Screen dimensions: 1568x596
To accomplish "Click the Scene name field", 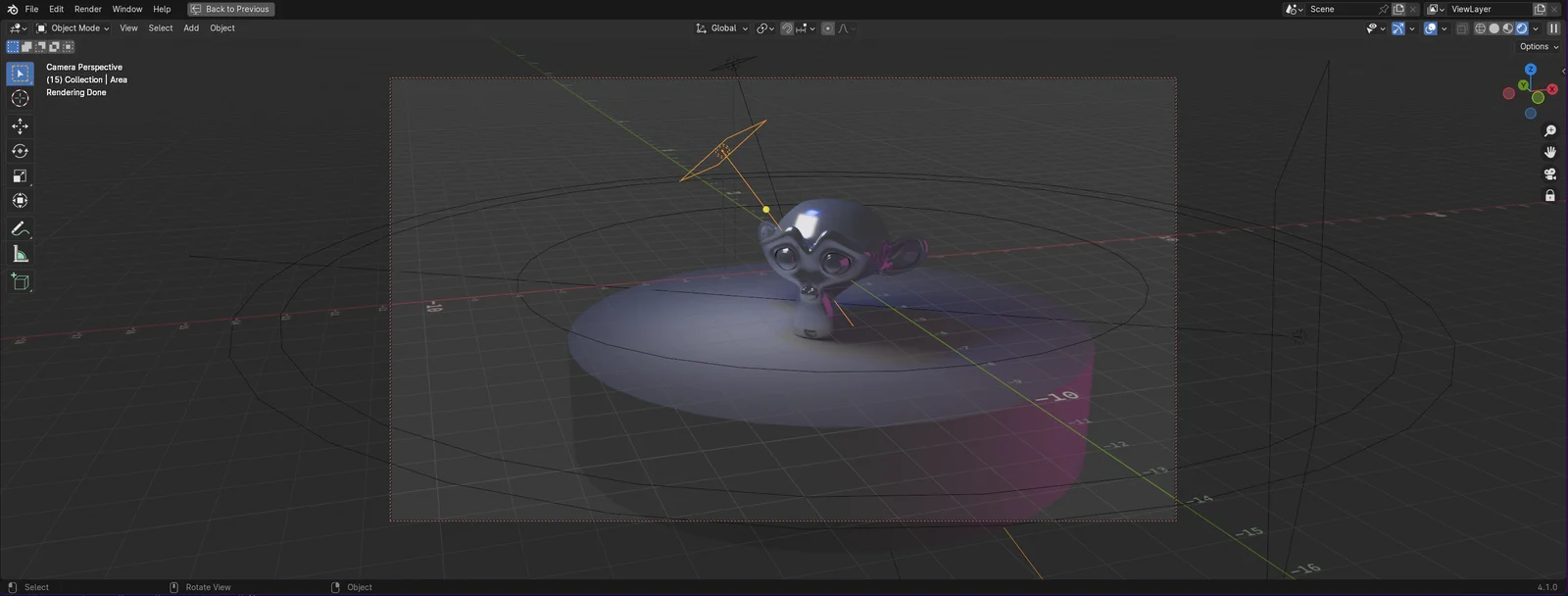I will pyautogui.click(x=1341, y=9).
